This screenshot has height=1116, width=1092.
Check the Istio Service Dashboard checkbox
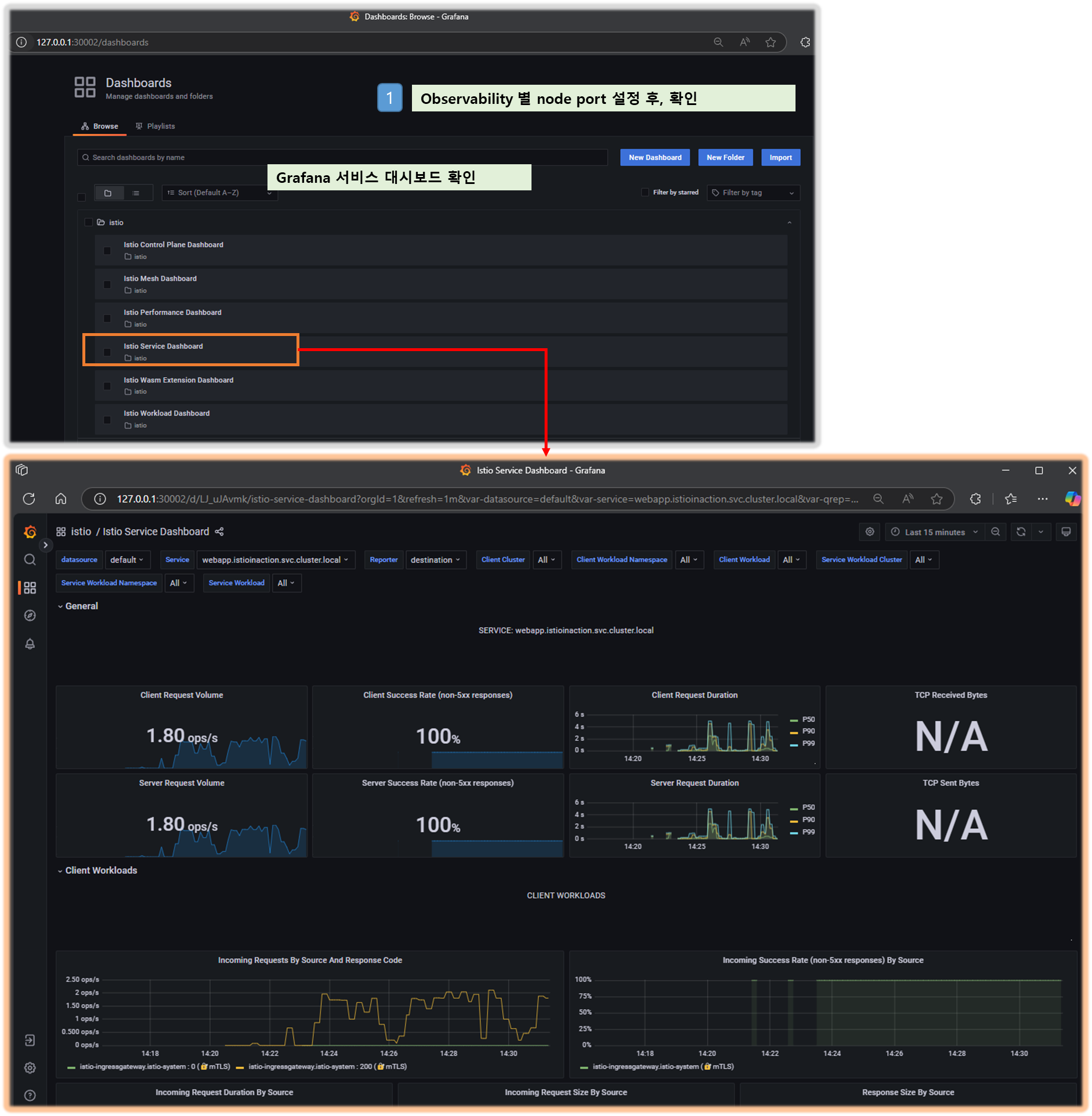click(107, 352)
